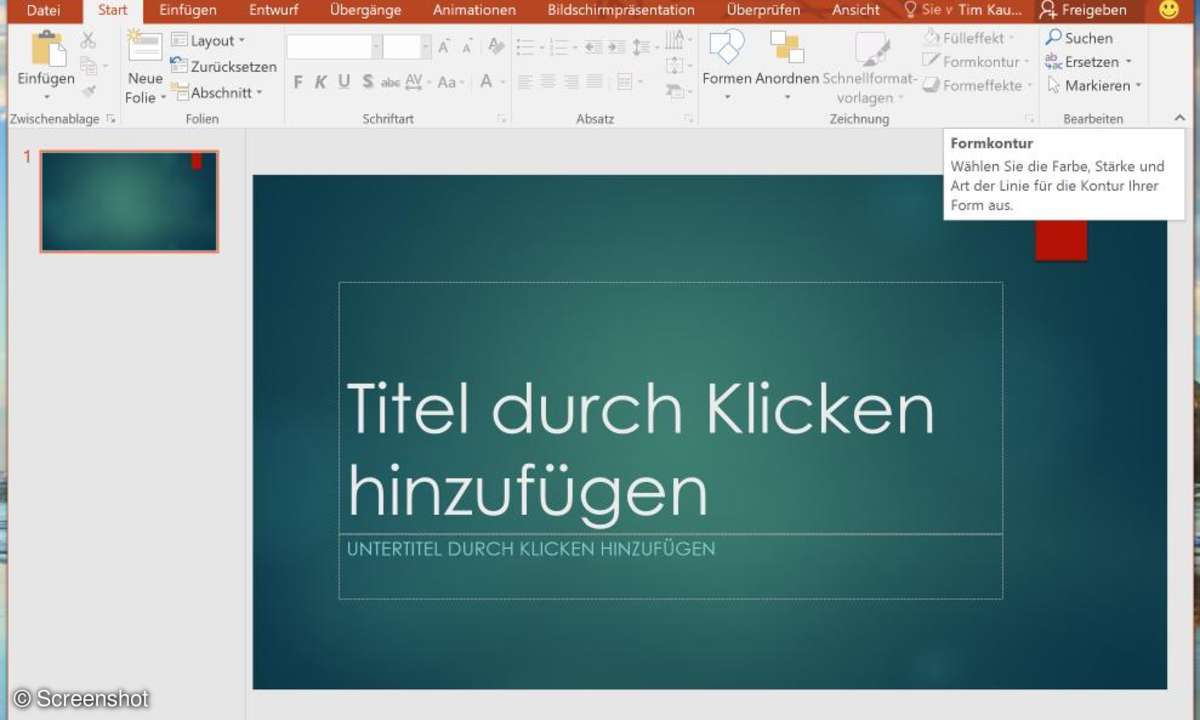The image size is (1200, 720).
Task: Switch to the Ansicht tab
Action: coord(855,10)
